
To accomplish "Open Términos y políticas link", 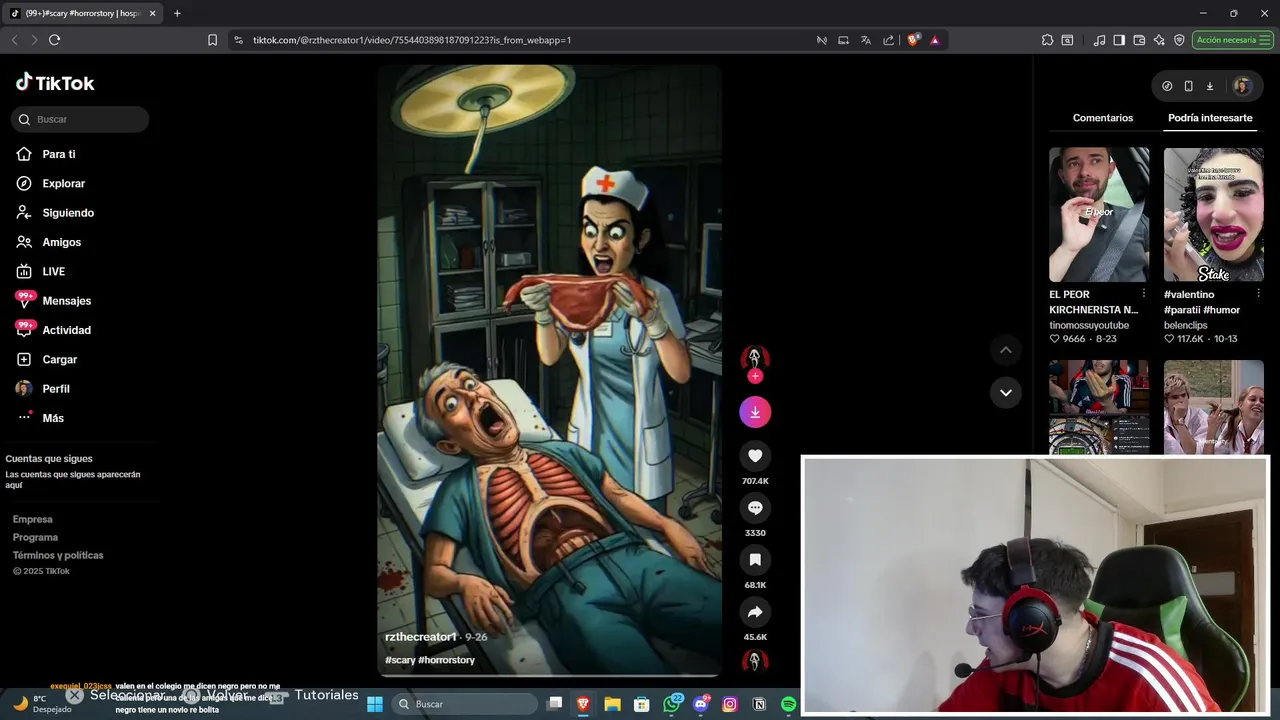I will (58, 555).
